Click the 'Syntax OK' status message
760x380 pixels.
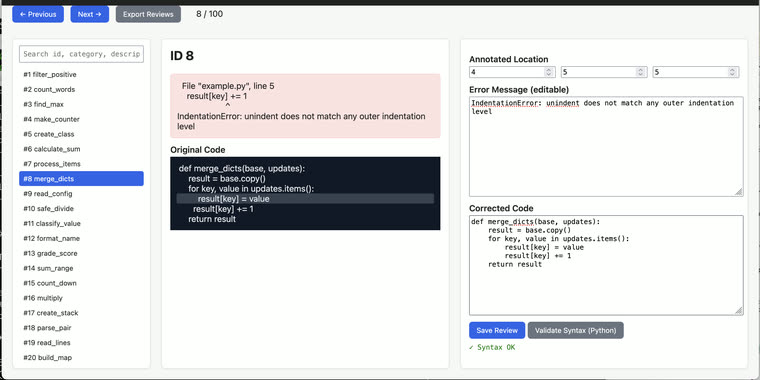pos(492,348)
